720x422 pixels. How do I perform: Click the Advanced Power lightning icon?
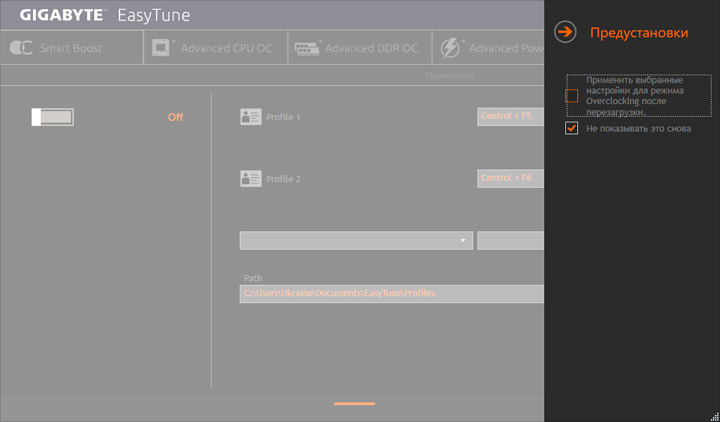[451, 48]
